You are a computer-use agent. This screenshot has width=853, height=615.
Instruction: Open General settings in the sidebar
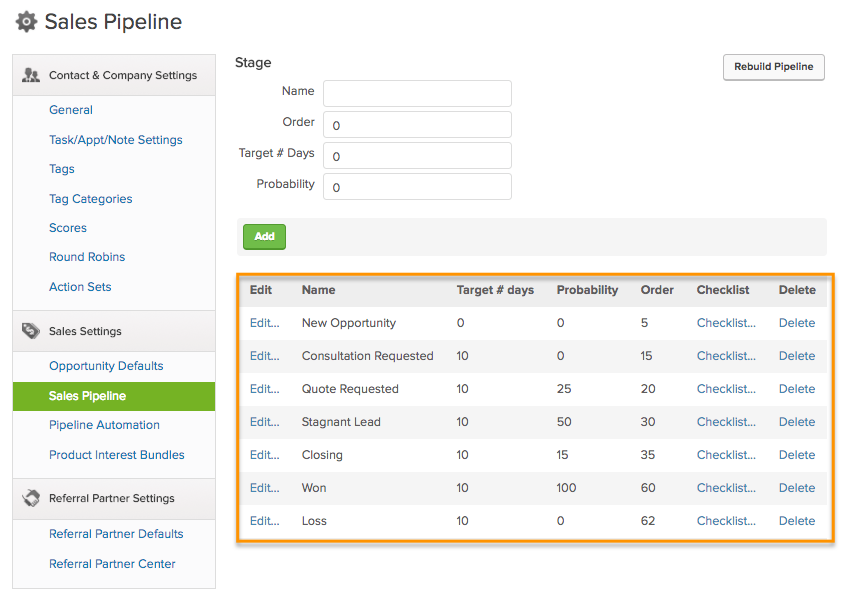tap(70, 109)
